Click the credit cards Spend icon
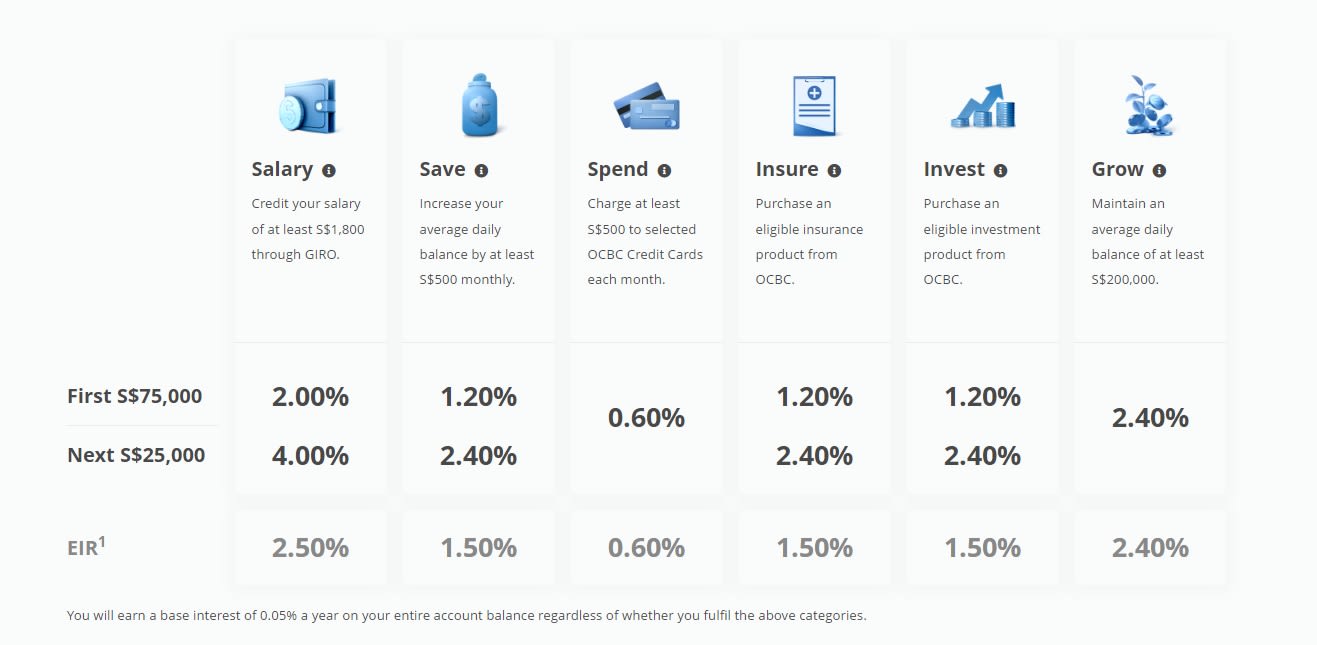Viewport: 1317px width, 645px height. pos(647,106)
